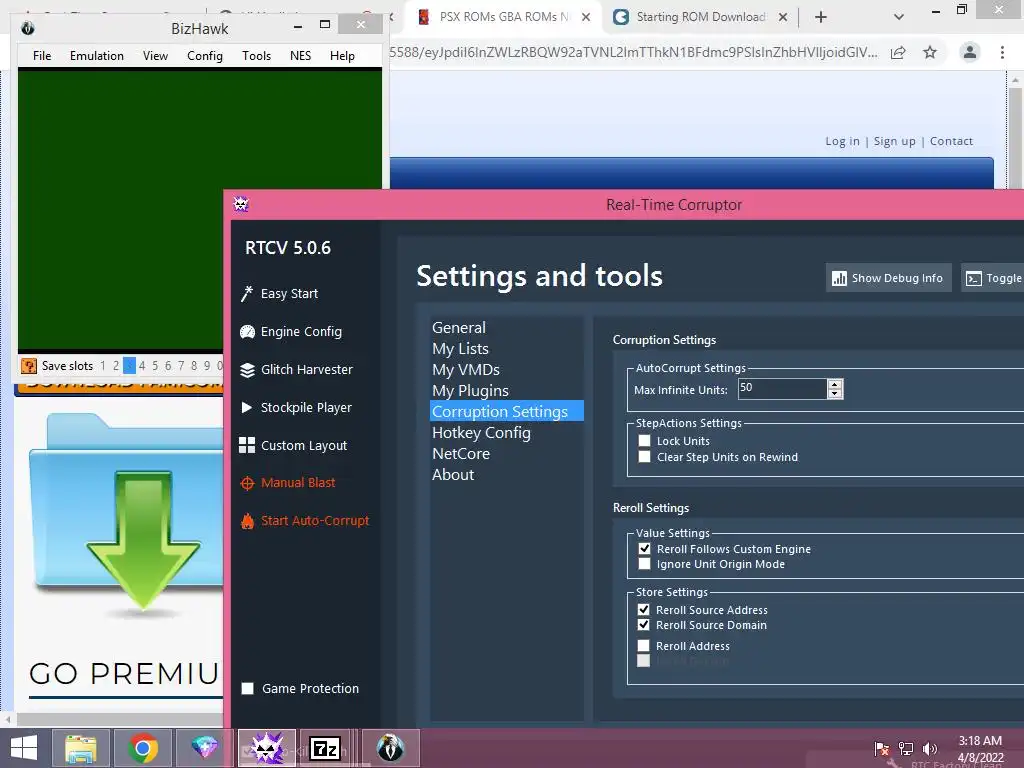Viewport: 1024px width, 768px height.
Task: Click the Stockpile Player play icon
Action: coord(247,408)
